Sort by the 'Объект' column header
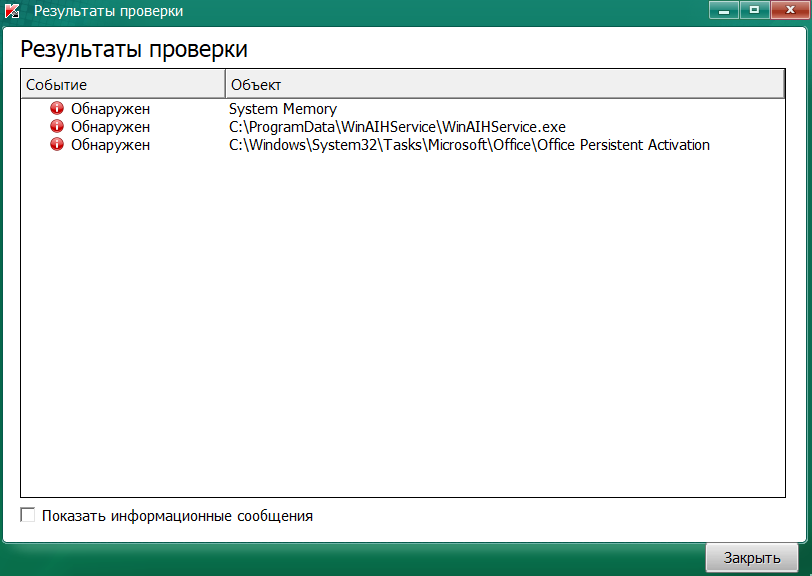Screen dimensions: 812x576 (505, 84)
